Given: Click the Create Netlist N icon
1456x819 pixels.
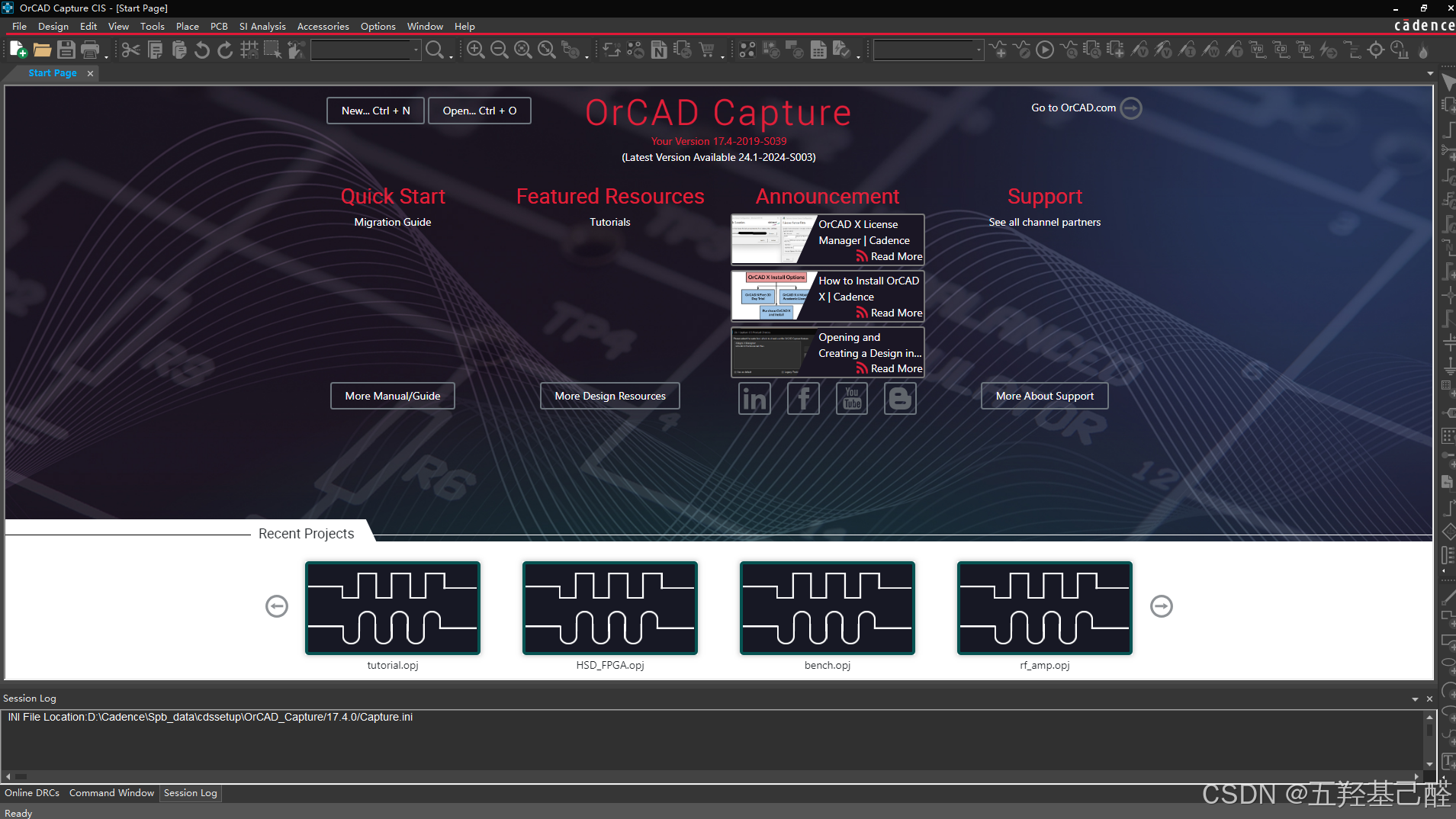Looking at the screenshot, I should coord(659,50).
